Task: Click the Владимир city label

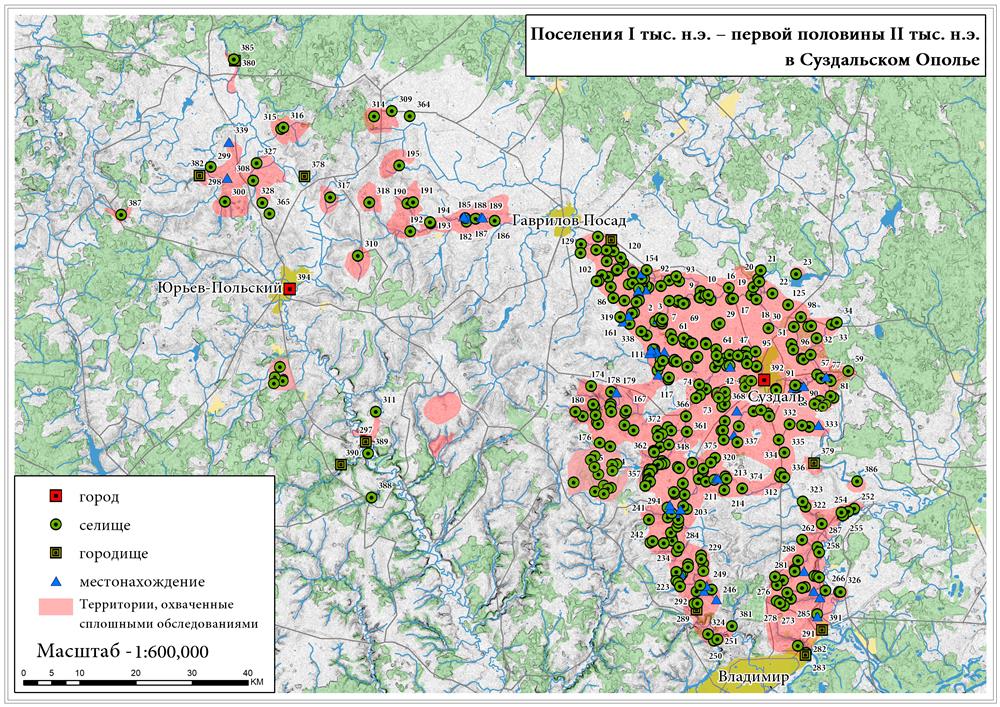Action: click(x=754, y=678)
